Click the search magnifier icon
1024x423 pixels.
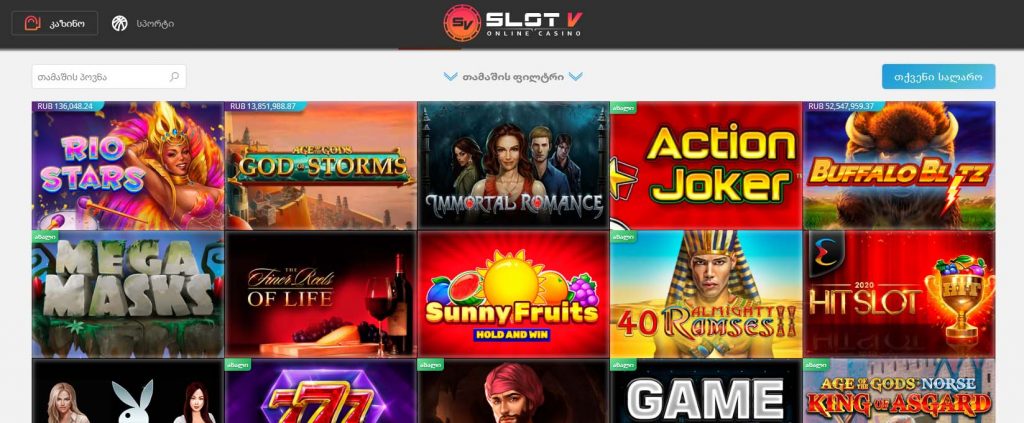174,76
